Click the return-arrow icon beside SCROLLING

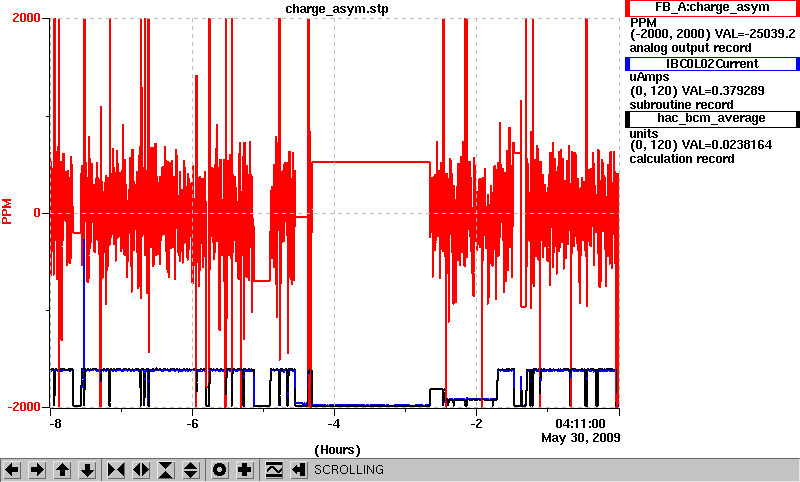[x=298, y=469]
